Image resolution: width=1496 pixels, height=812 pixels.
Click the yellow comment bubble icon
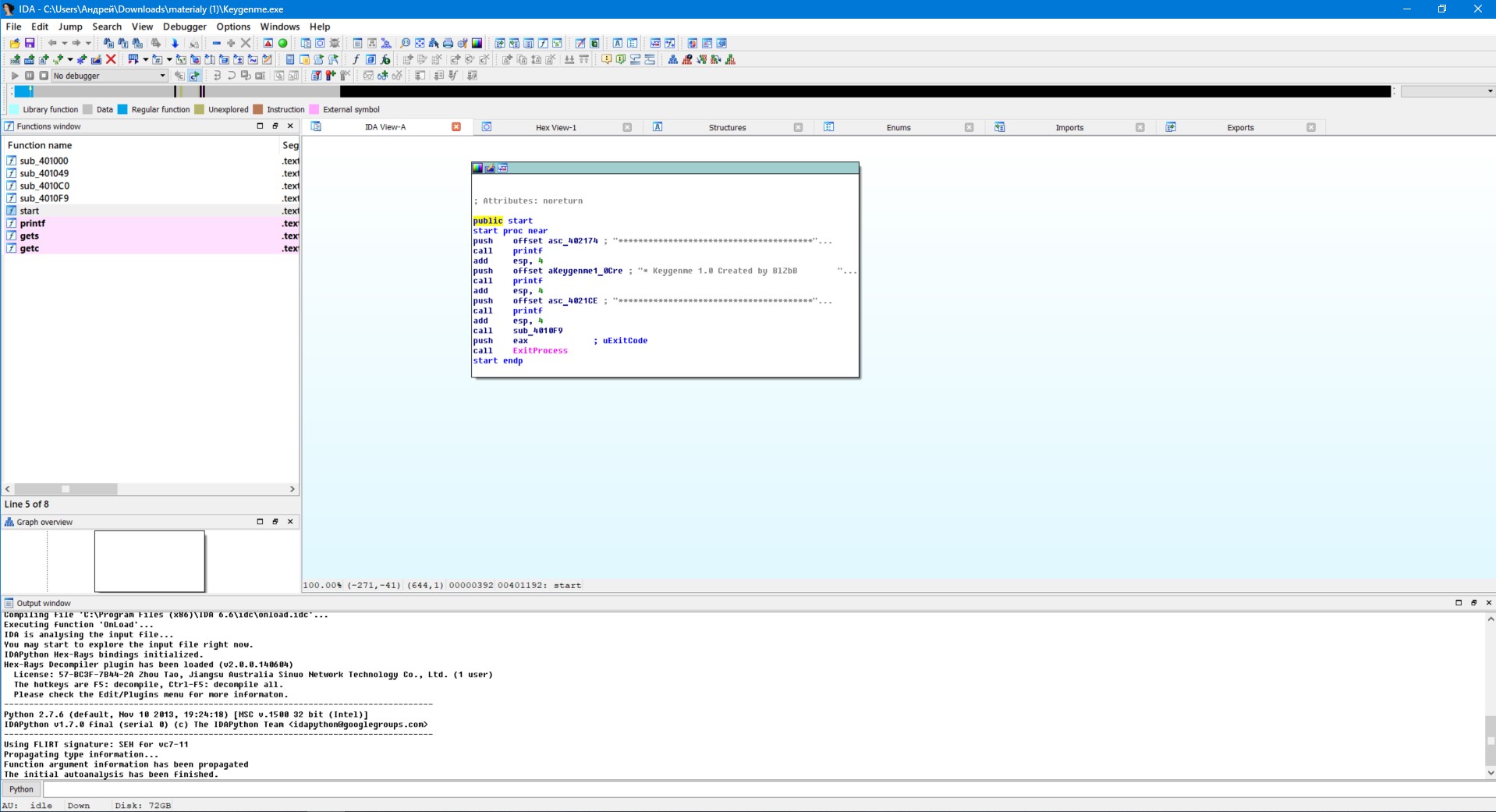click(x=606, y=59)
